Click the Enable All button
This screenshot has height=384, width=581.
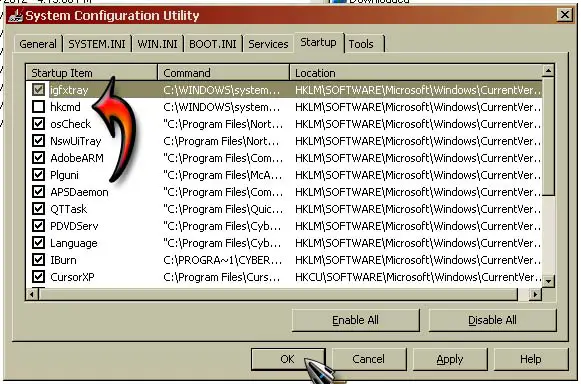coord(355,320)
